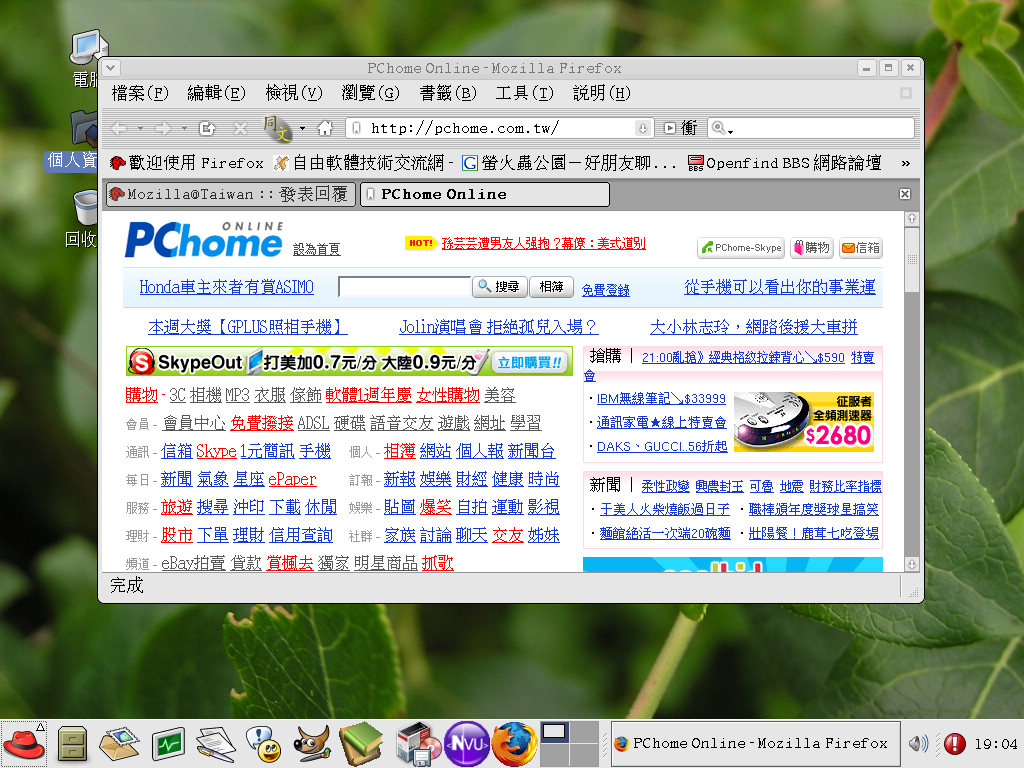Open the search engine selector dropdown
This screenshot has width=1024, height=768.
(x=722, y=129)
